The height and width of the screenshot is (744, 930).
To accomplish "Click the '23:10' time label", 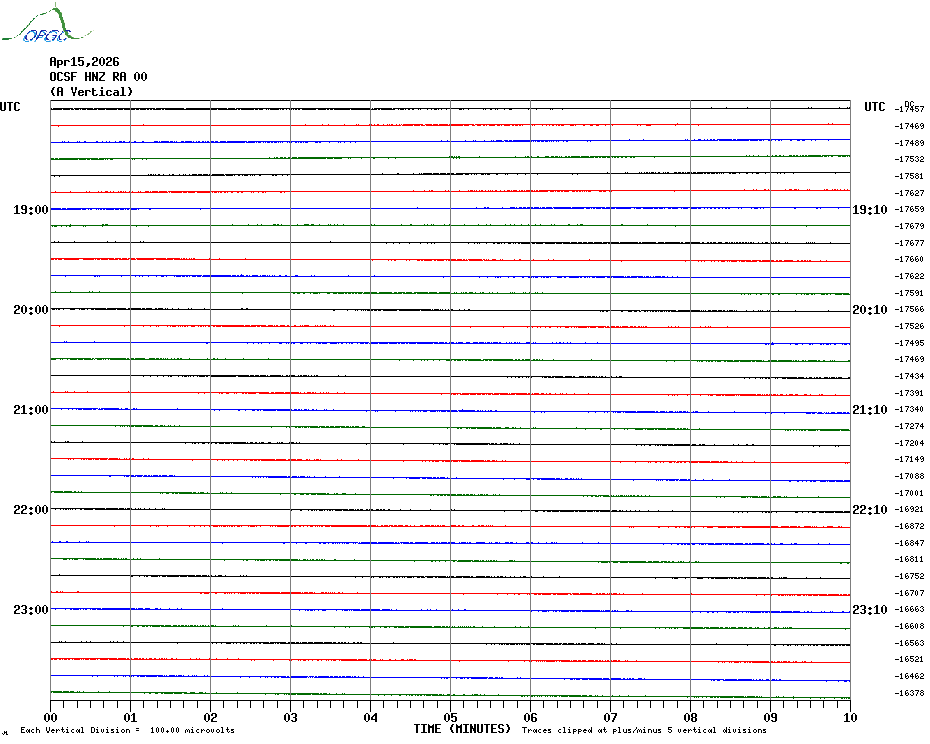I will click(870, 609).
